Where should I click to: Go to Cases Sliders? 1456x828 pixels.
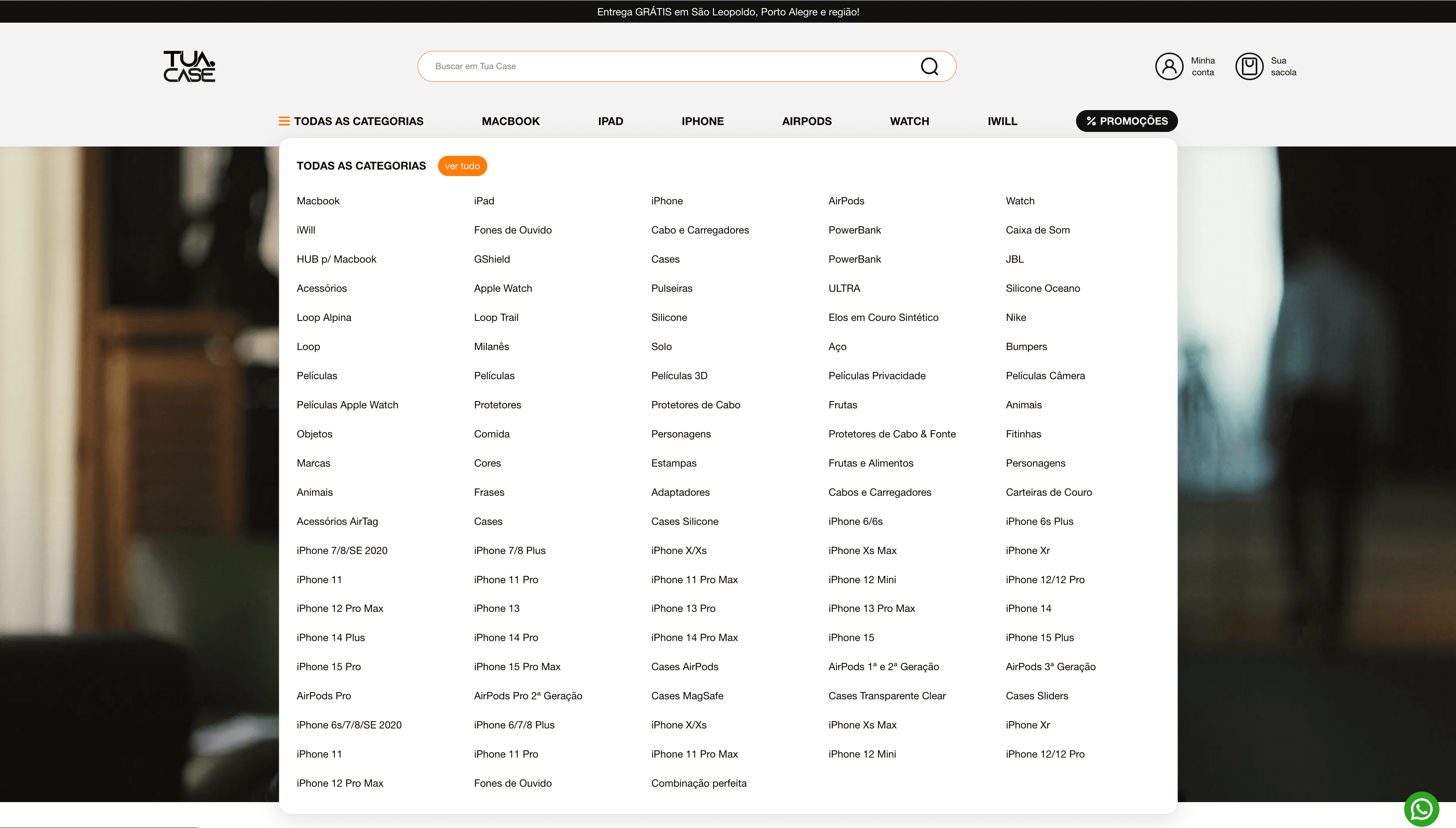click(x=1036, y=696)
